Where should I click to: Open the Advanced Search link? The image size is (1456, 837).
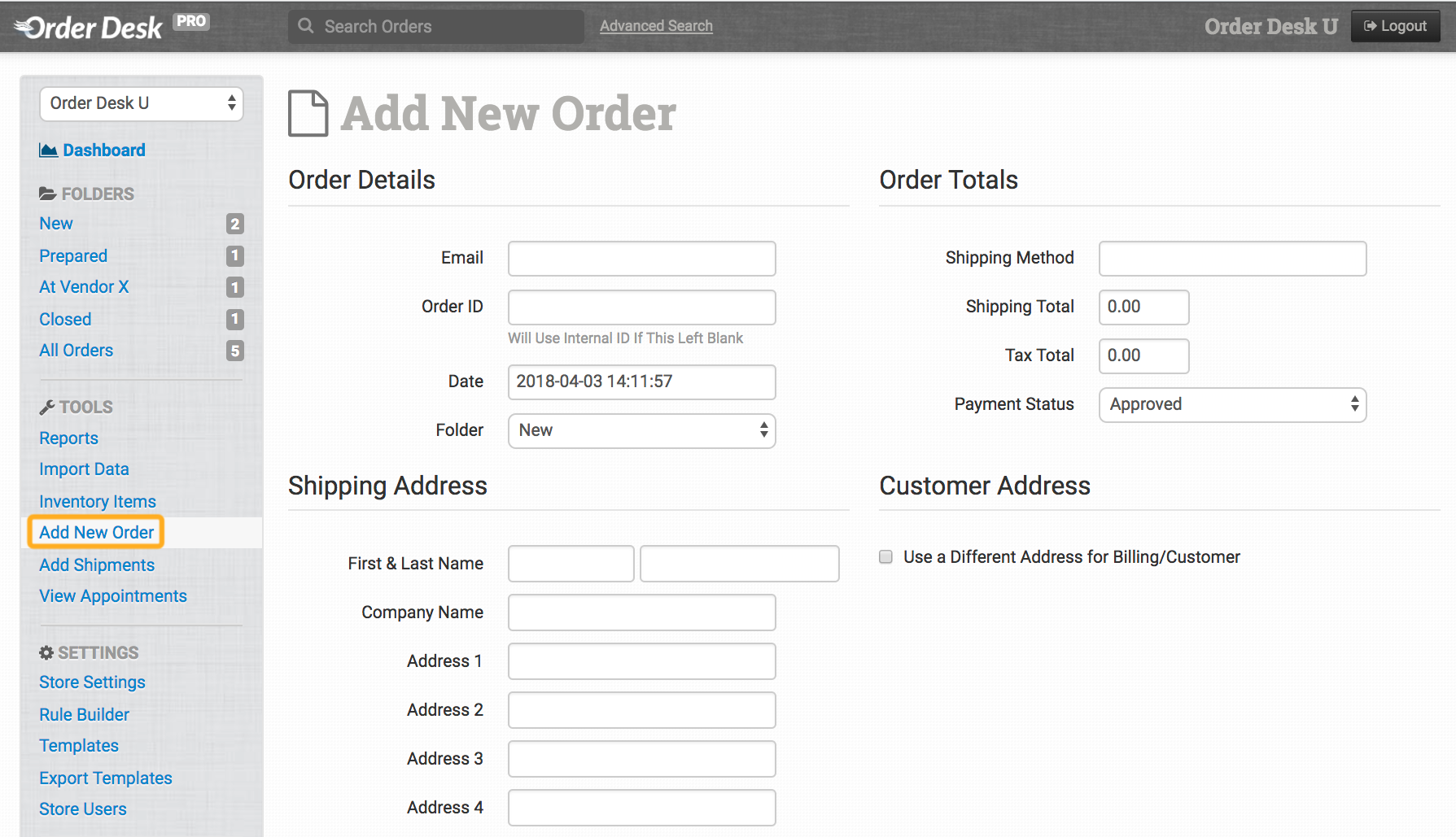656,26
